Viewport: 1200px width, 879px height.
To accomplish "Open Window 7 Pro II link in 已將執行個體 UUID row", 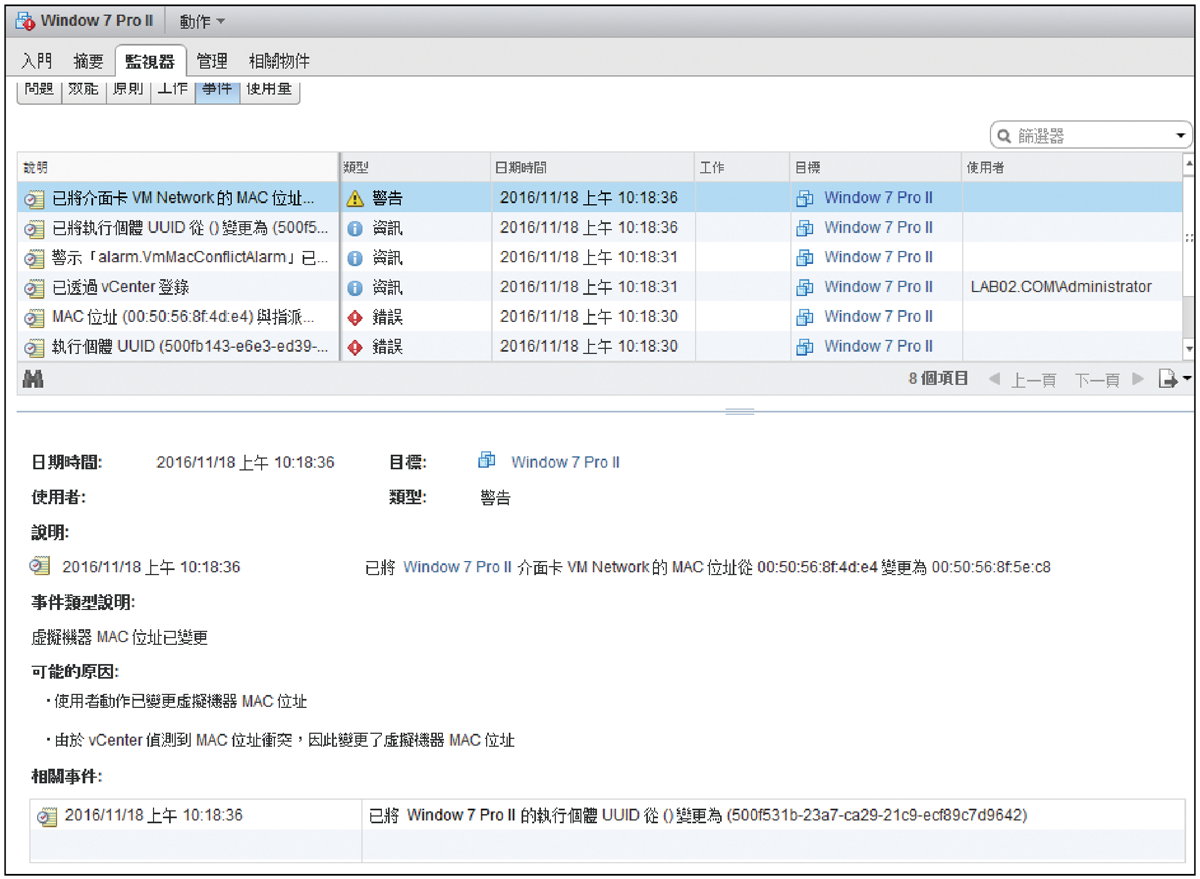I will tap(878, 228).
